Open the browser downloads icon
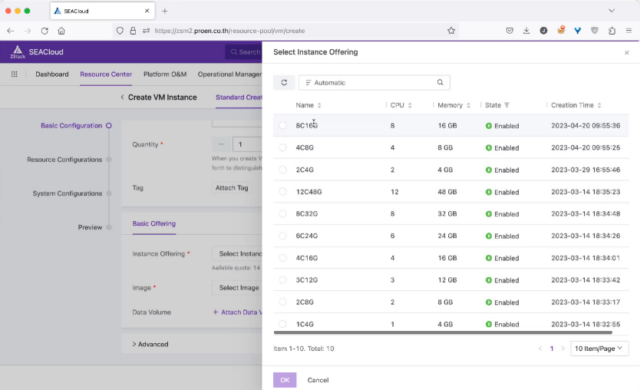 pyautogui.click(x=526, y=31)
